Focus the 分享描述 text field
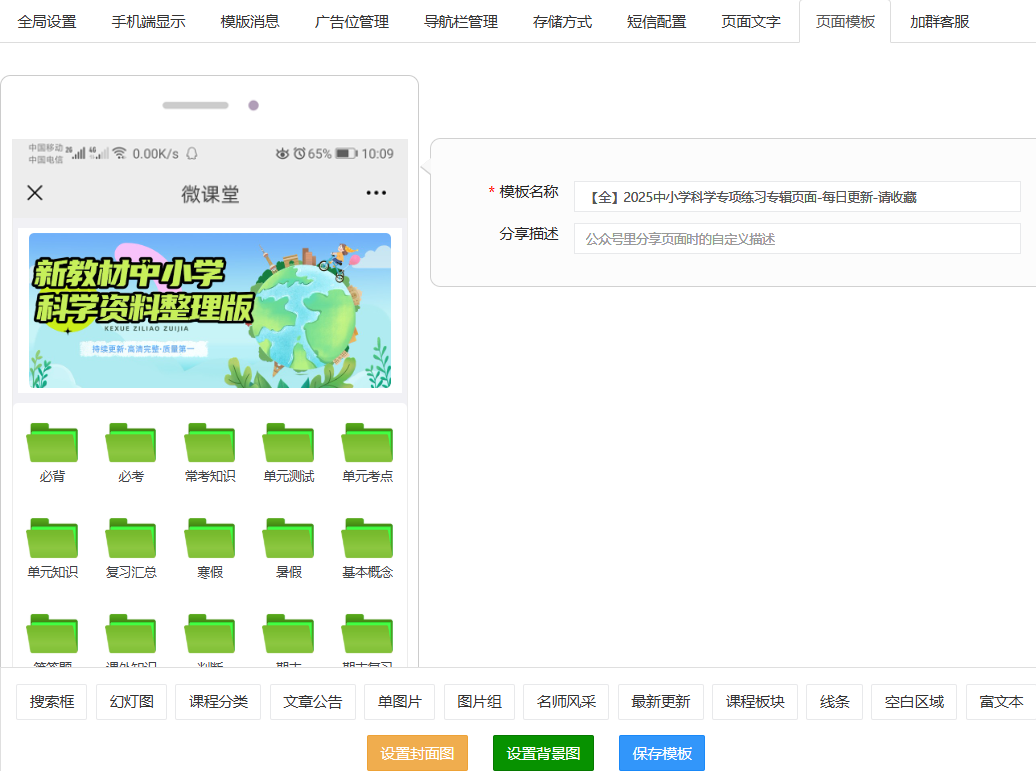This screenshot has height=771, width=1036. 796,239
